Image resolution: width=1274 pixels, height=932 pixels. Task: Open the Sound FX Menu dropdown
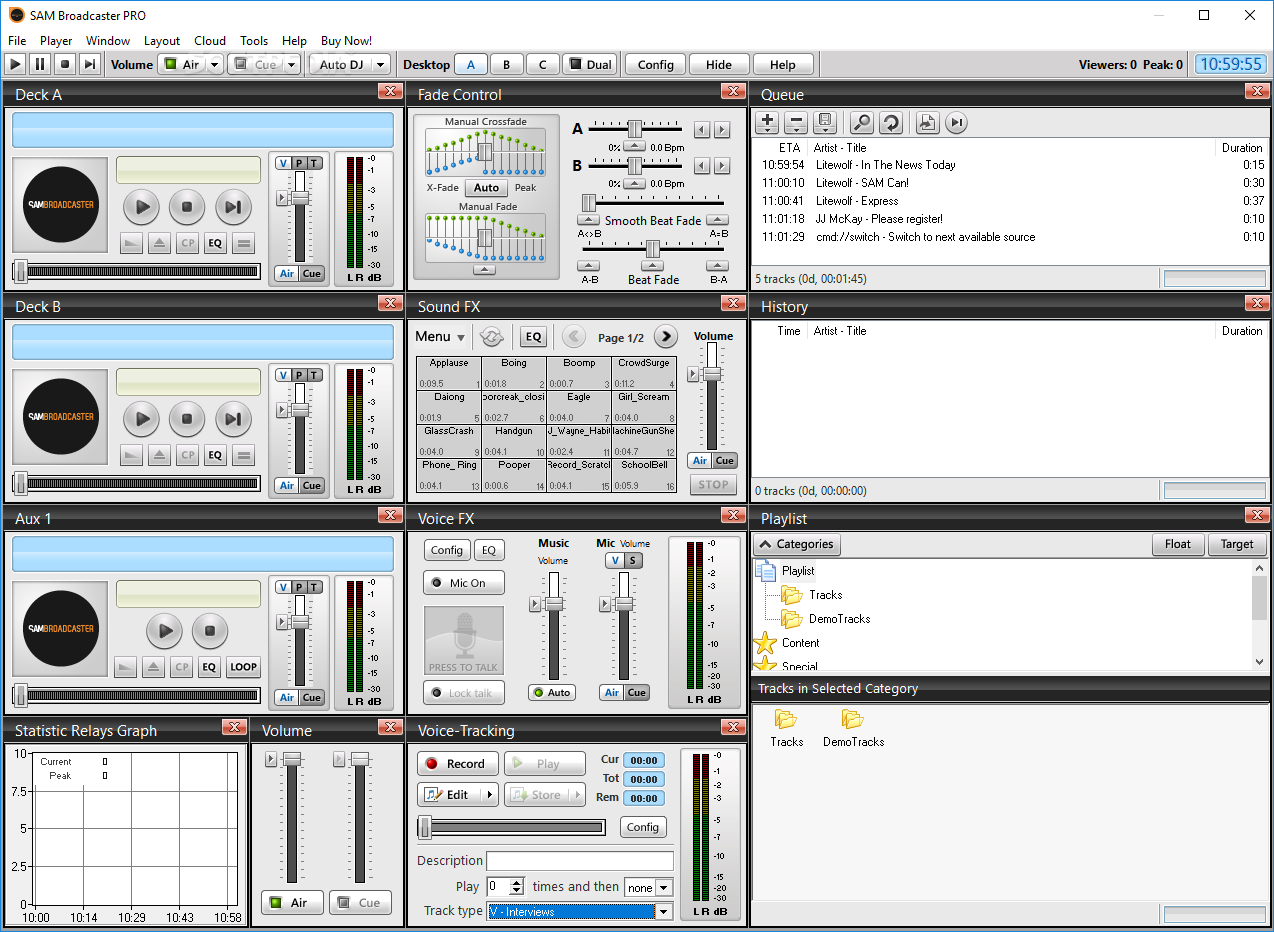(440, 337)
